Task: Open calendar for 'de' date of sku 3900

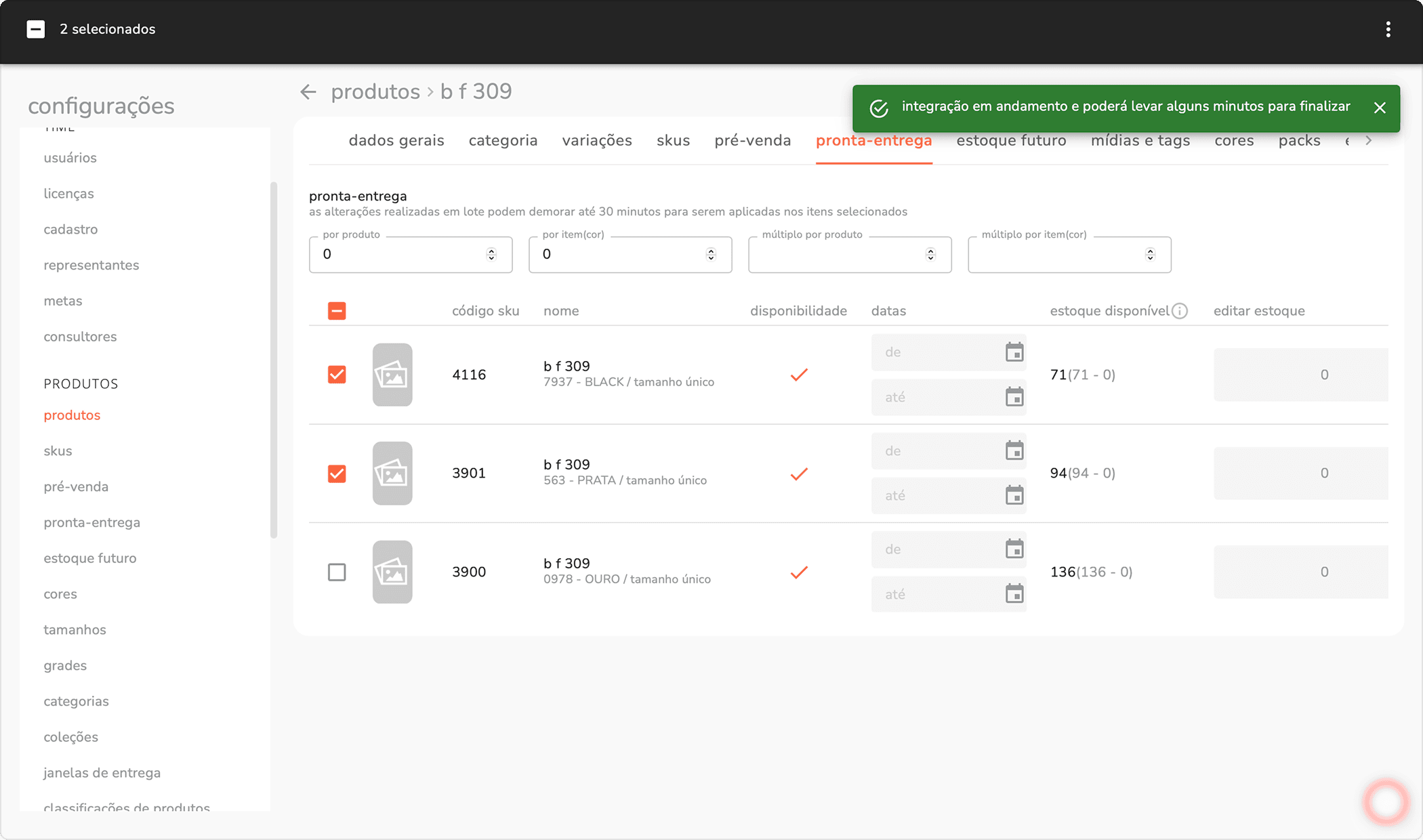Action: tap(1014, 549)
